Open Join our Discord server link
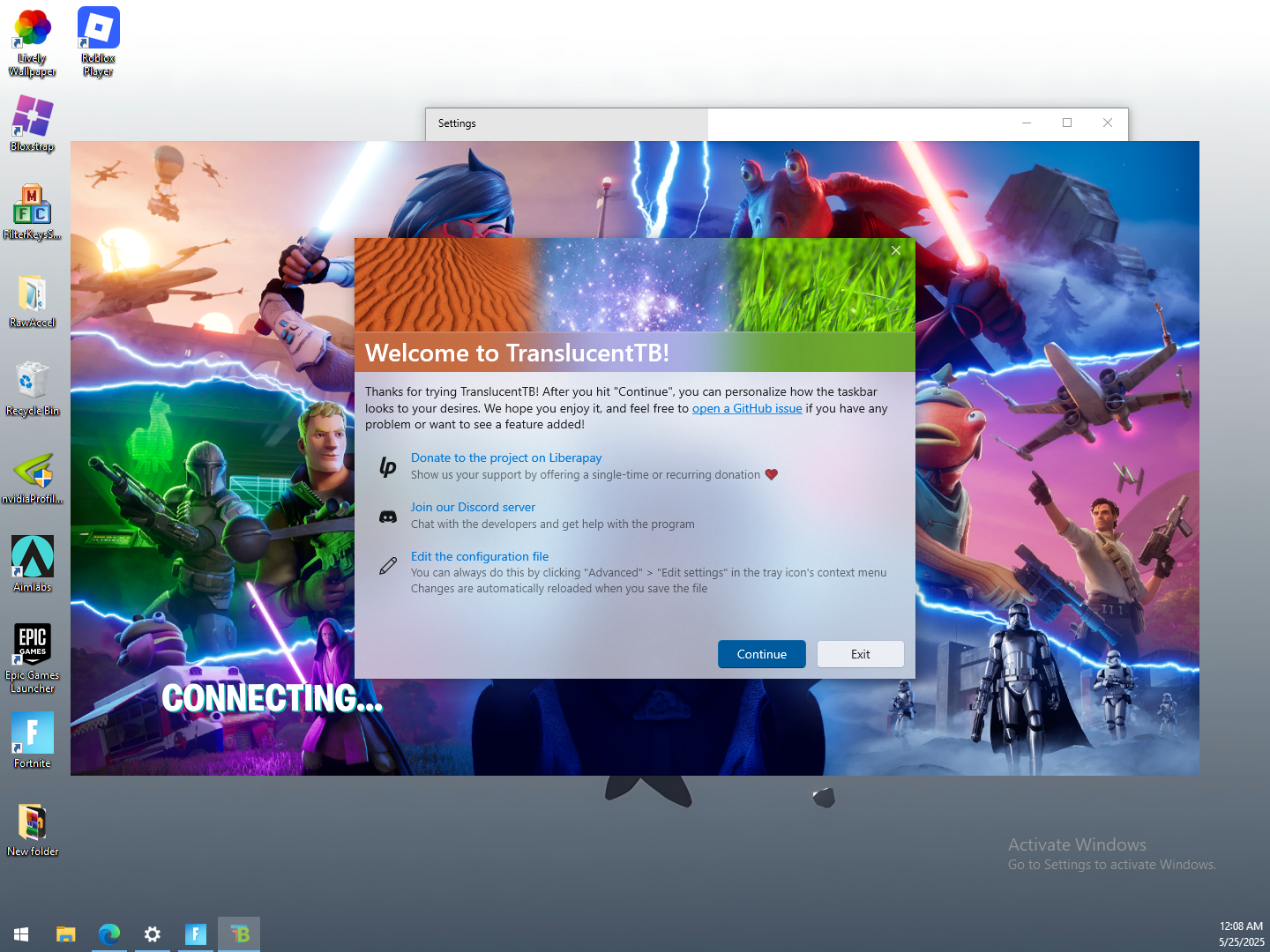Image resolution: width=1270 pixels, height=952 pixels. [x=473, y=507]
